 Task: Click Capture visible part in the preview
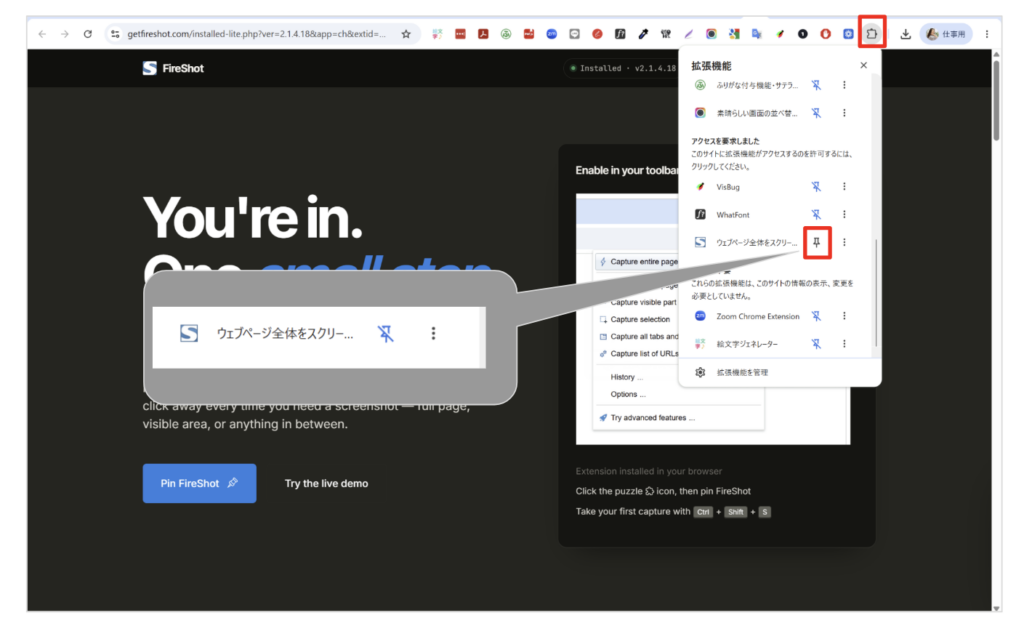click(x=643, y=302)
